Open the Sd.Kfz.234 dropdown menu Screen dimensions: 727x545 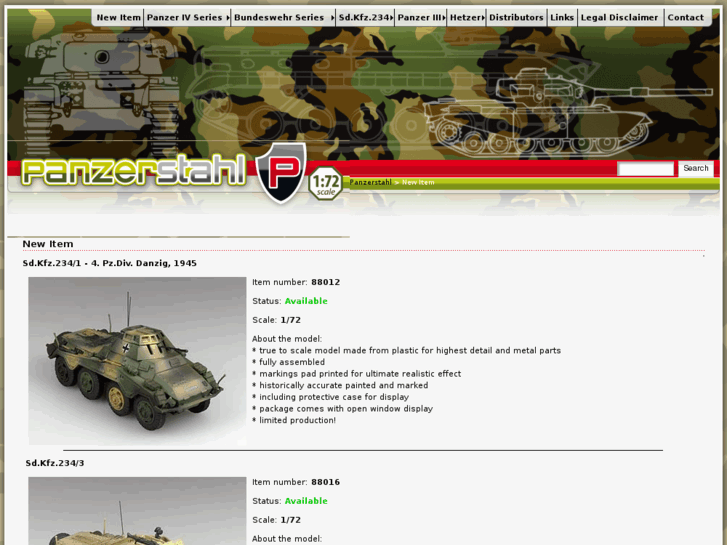[x=365, y=18]
